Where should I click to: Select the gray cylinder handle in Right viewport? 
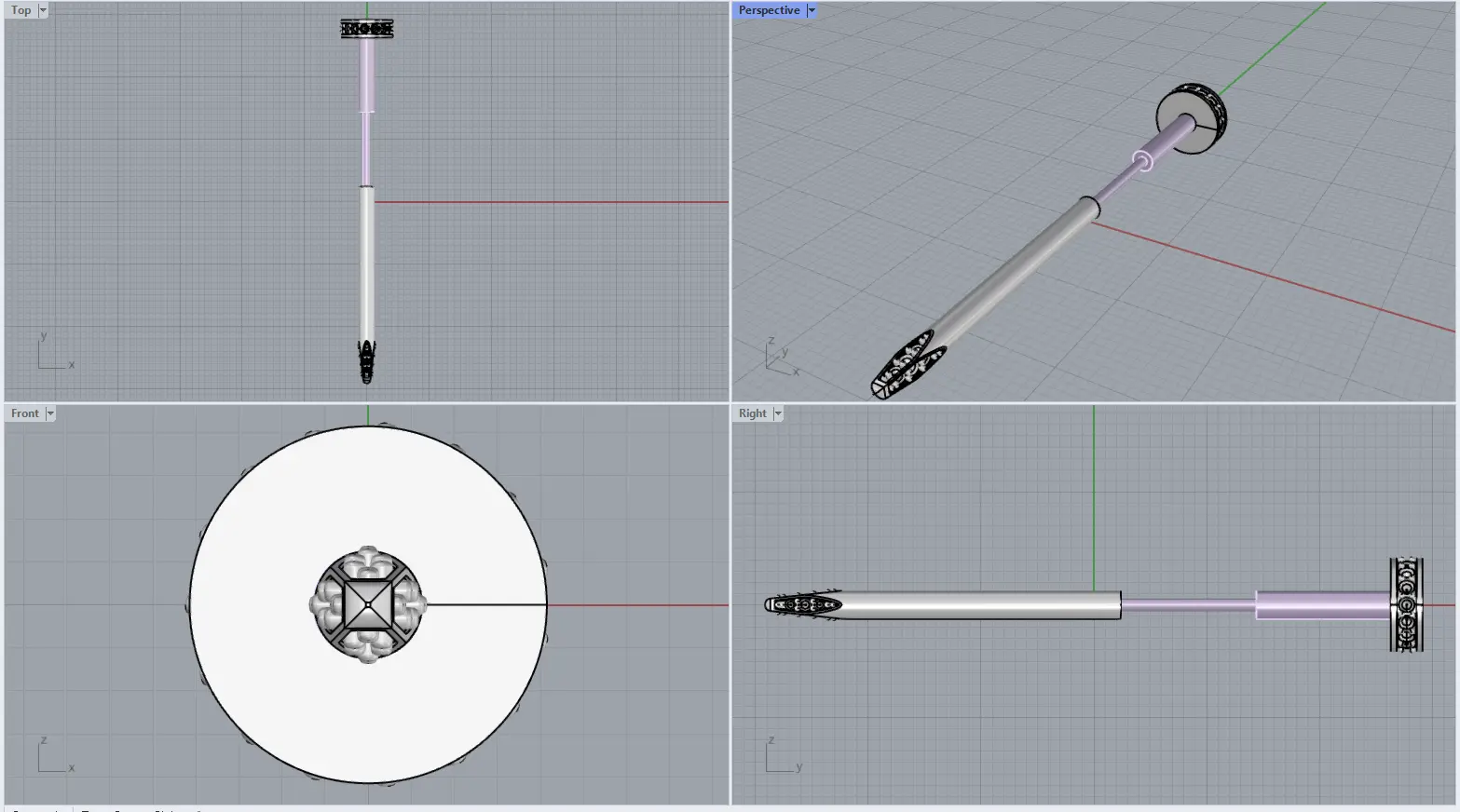click(x=978, y=605)
